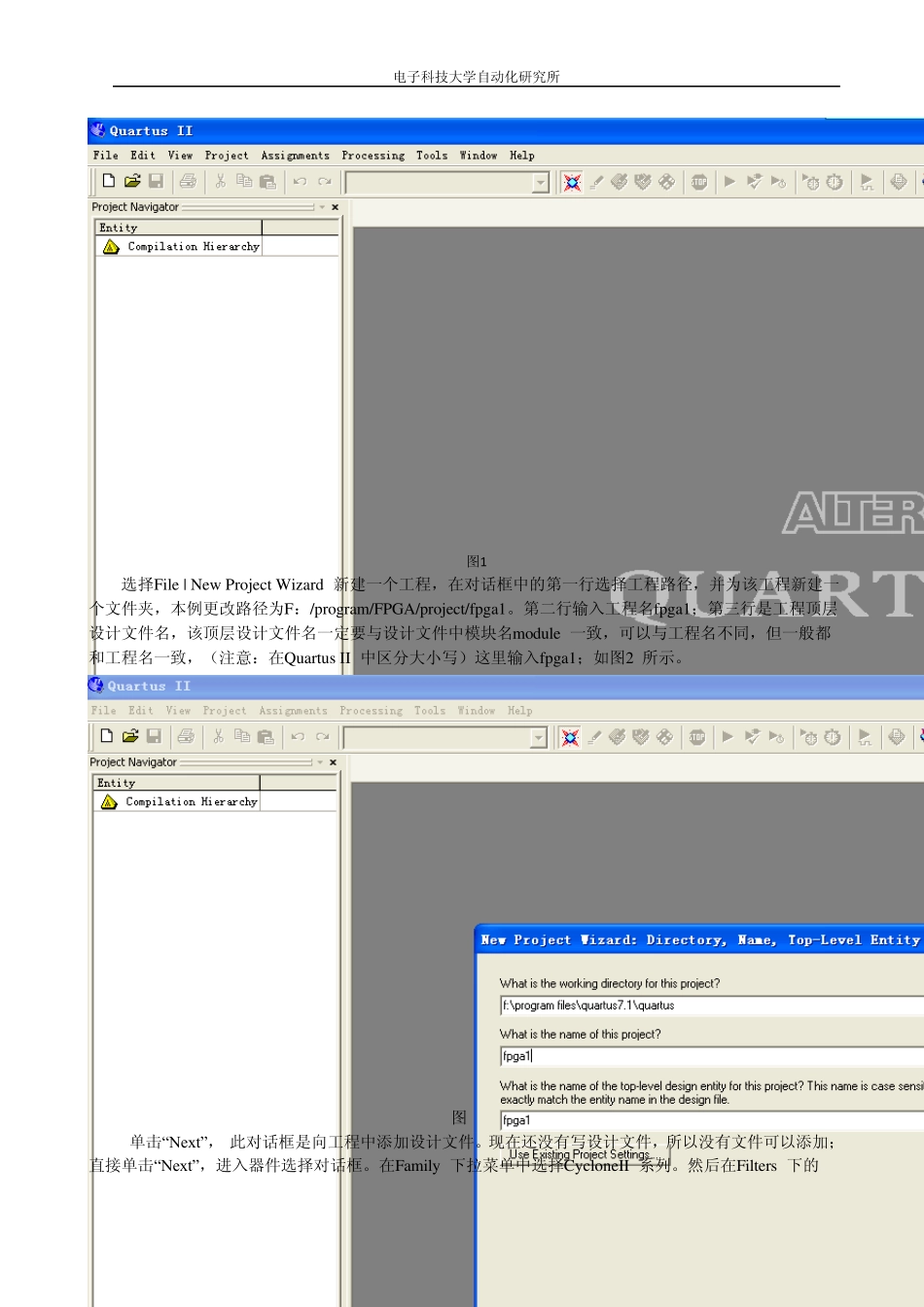Click New file icon in upper Quartus window
This screenshot has width=924, height=1307.
point(109,181)
